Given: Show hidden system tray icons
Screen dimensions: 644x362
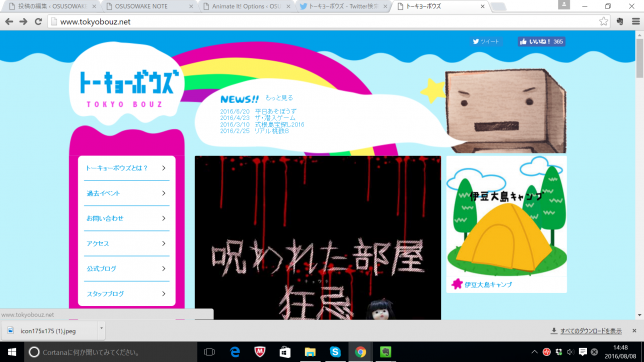Looking at the screenshot, I should (x=534, y=352).
